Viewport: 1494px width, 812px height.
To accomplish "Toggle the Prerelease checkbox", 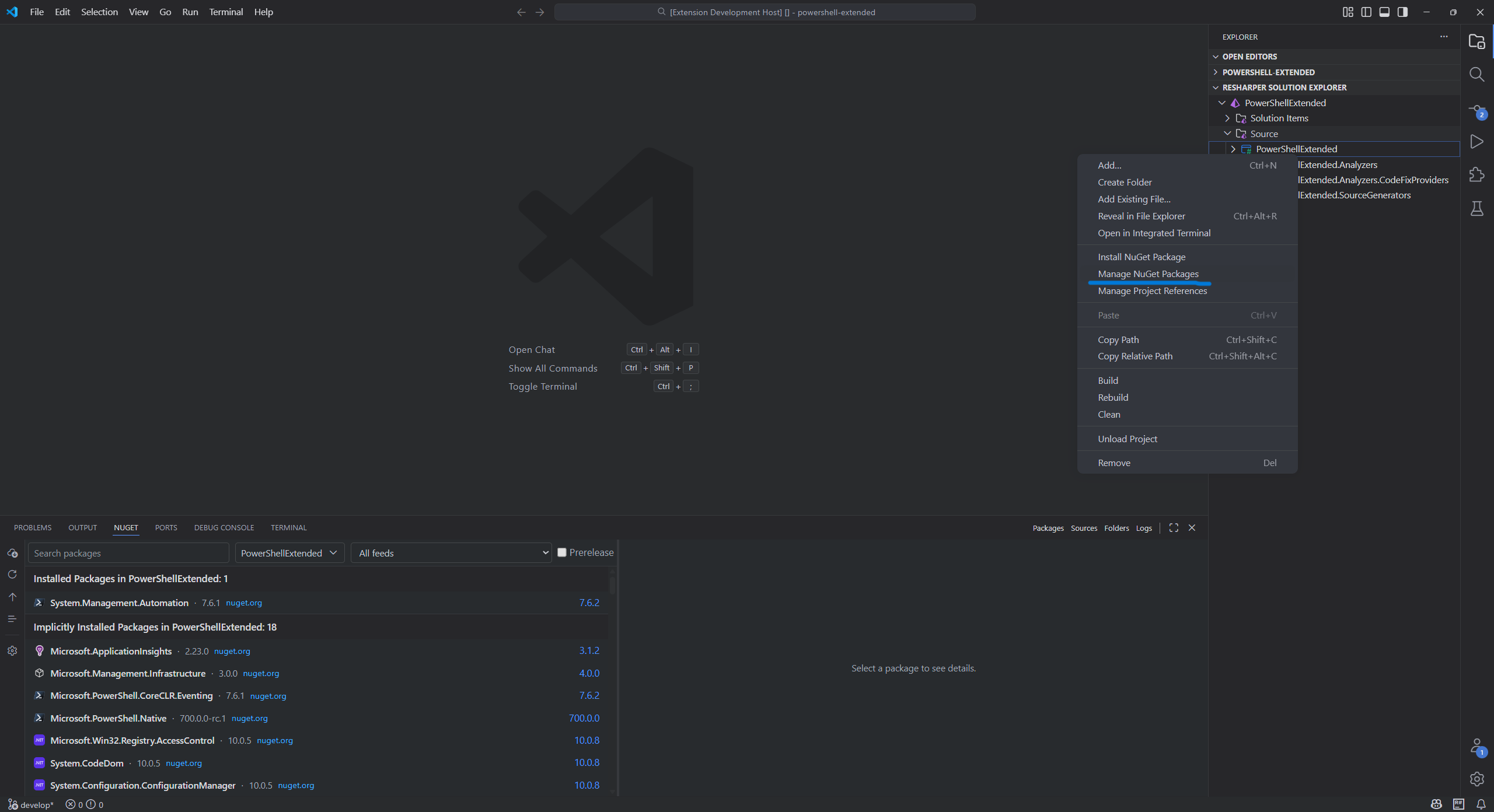I will [x=562, y=552].
